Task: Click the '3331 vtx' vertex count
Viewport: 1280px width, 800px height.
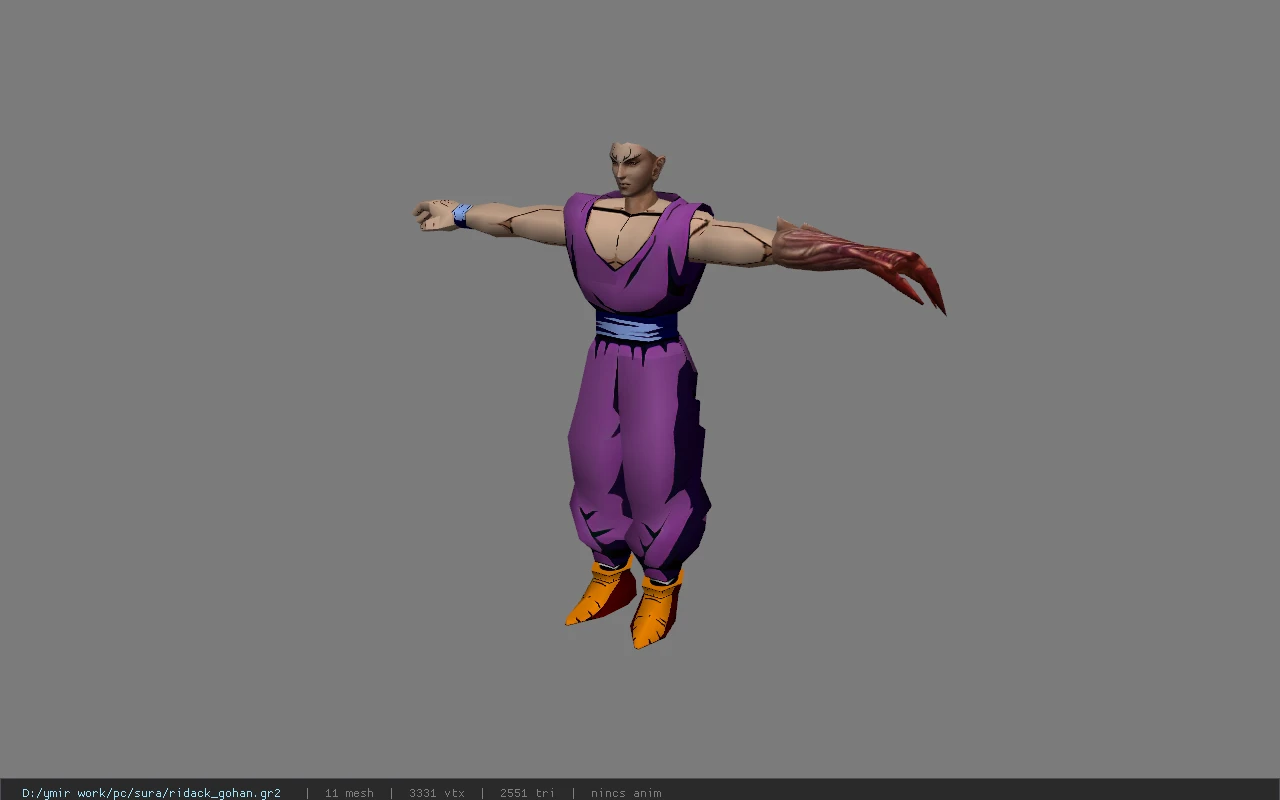Action: 436,793
